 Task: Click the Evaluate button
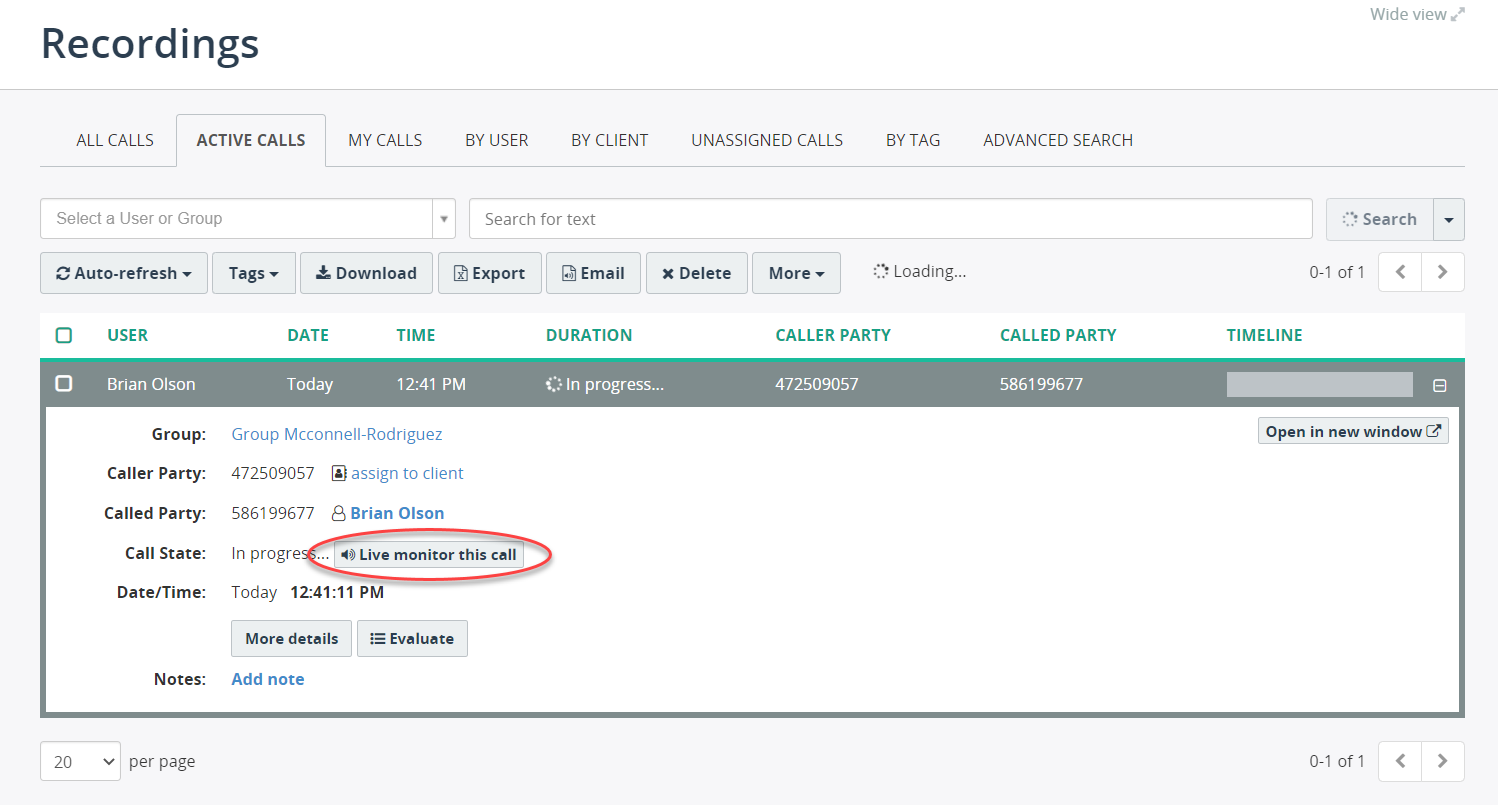pos(412,639)
